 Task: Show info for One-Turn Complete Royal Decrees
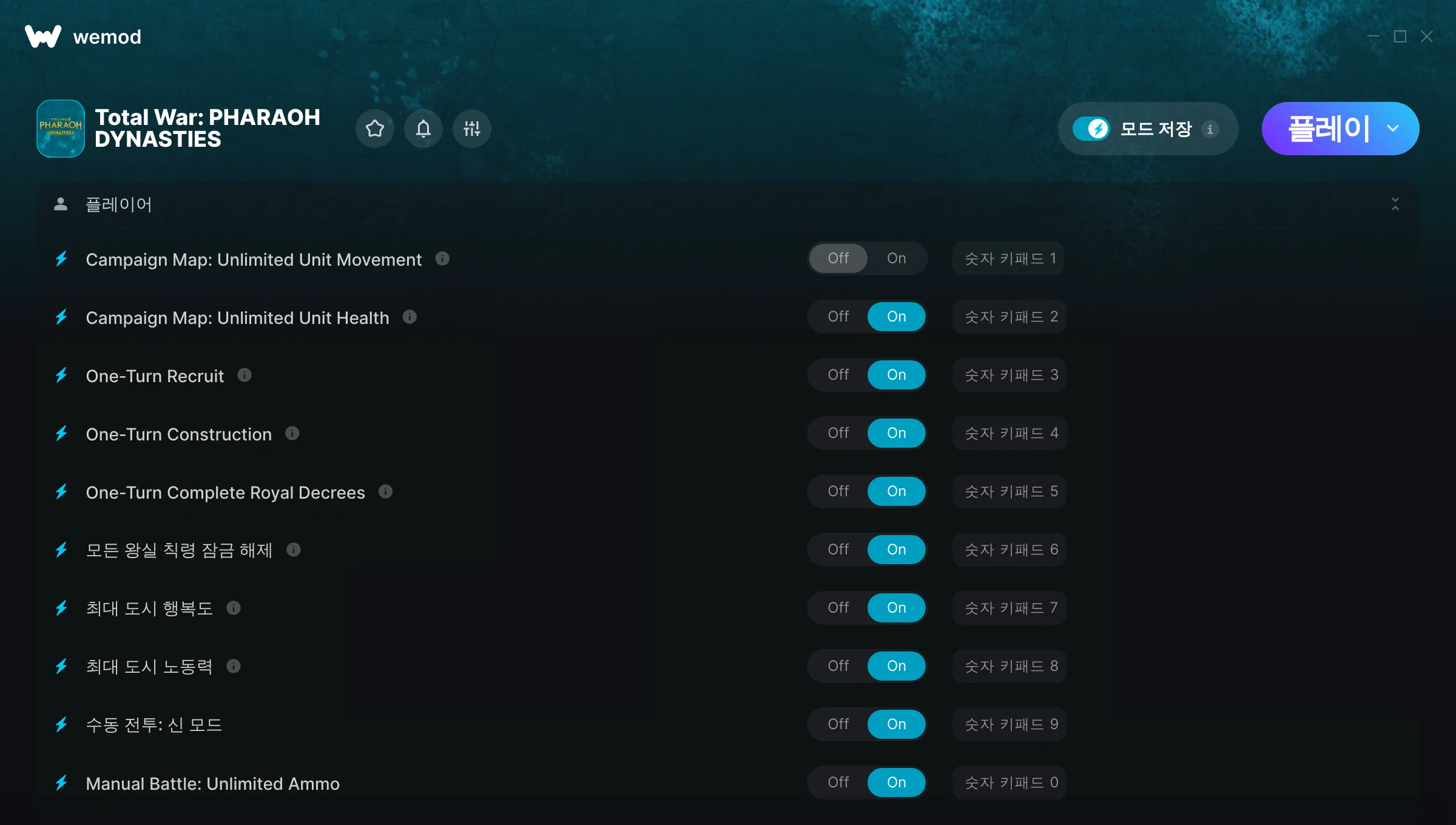(x=385, y=491)
